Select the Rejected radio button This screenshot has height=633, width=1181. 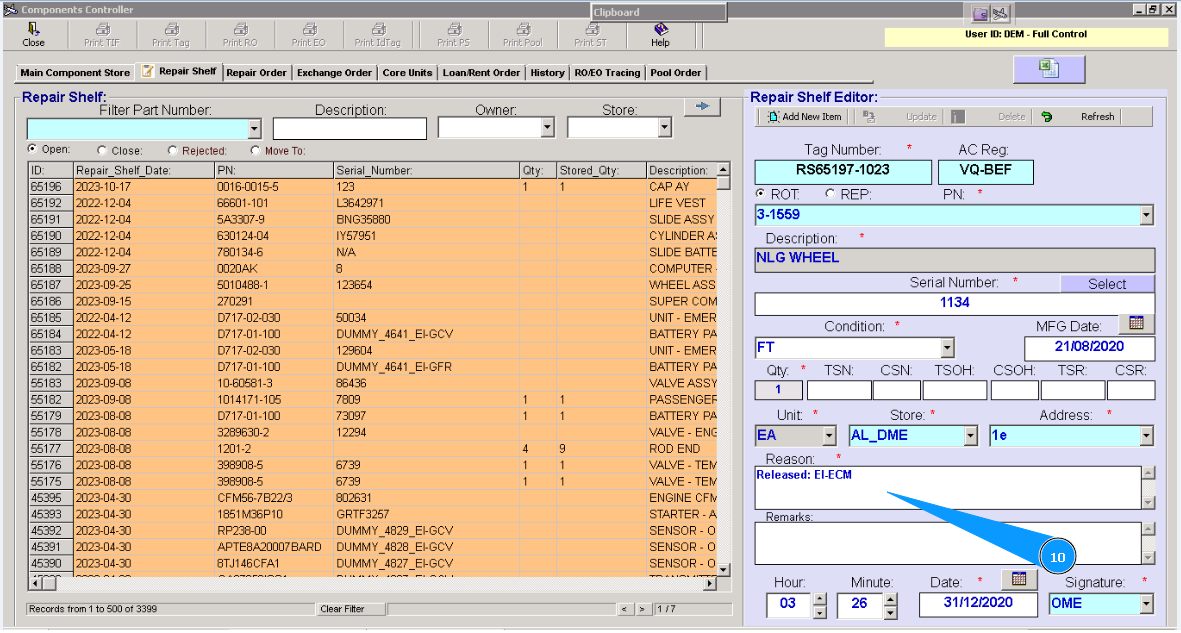point(173,151)
